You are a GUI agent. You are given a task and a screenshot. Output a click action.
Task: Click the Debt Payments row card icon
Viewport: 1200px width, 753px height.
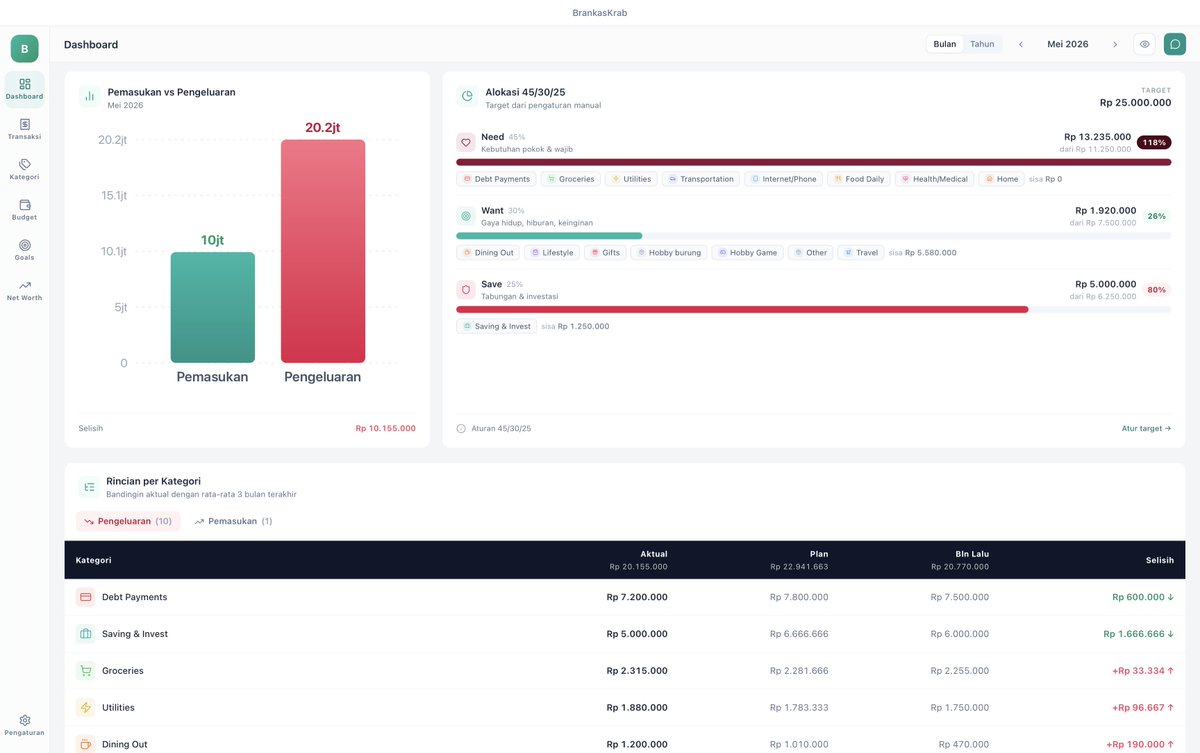pos(85,597)
